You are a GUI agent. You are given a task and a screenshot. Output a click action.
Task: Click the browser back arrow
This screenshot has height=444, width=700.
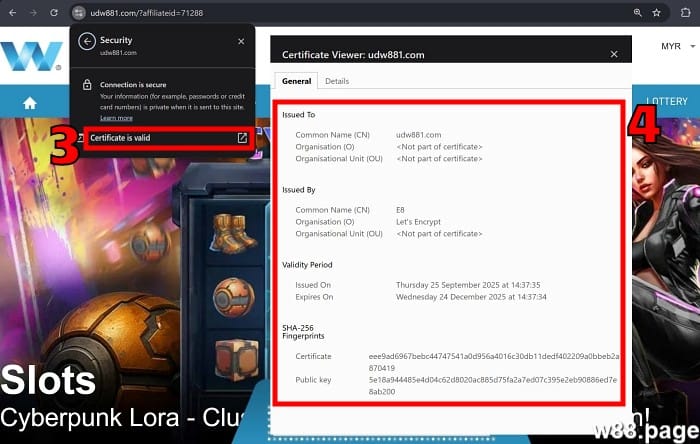click(12, 13)
